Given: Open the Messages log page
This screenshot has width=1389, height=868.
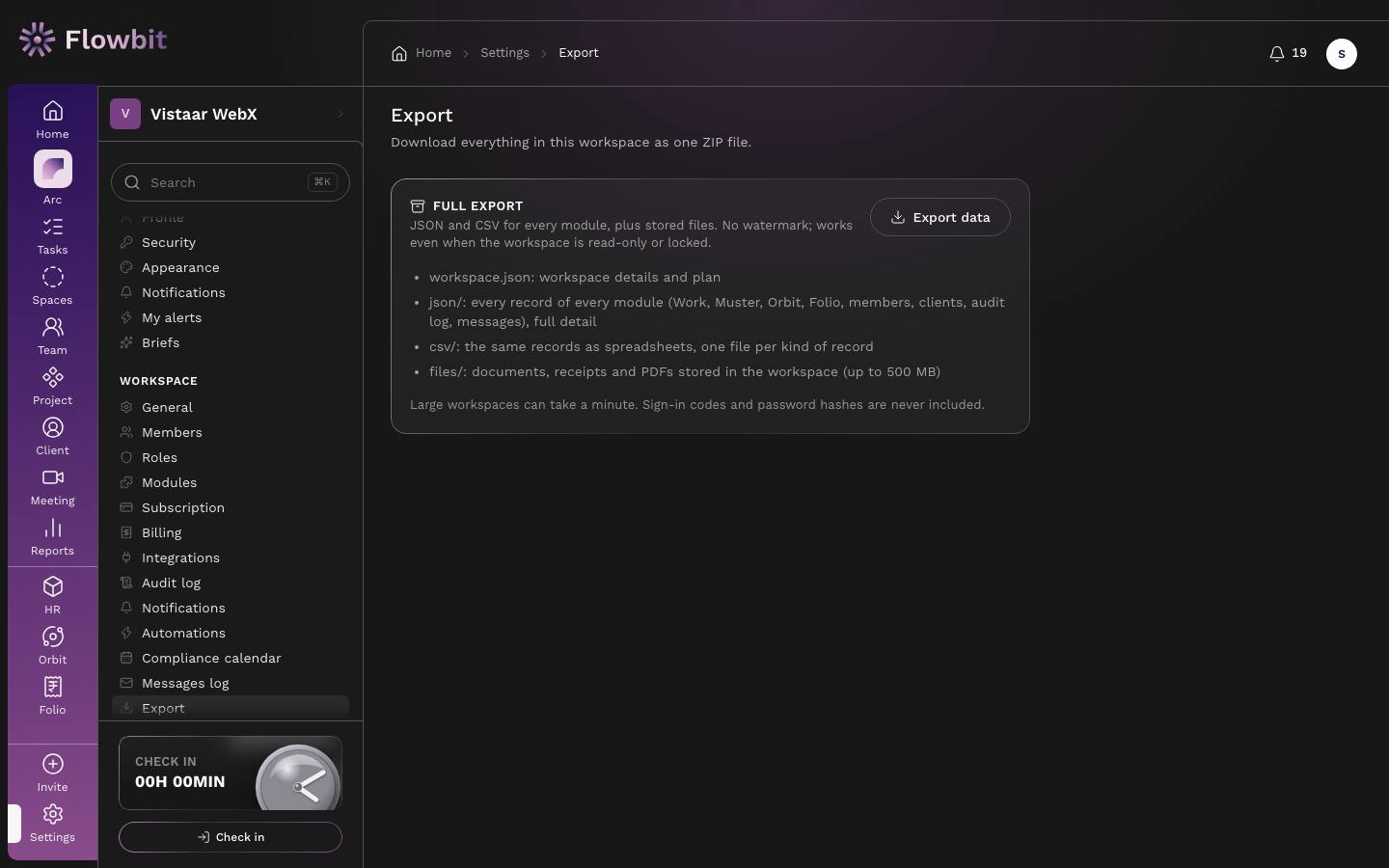Looking at the screenshot, I should coord(231,684).
